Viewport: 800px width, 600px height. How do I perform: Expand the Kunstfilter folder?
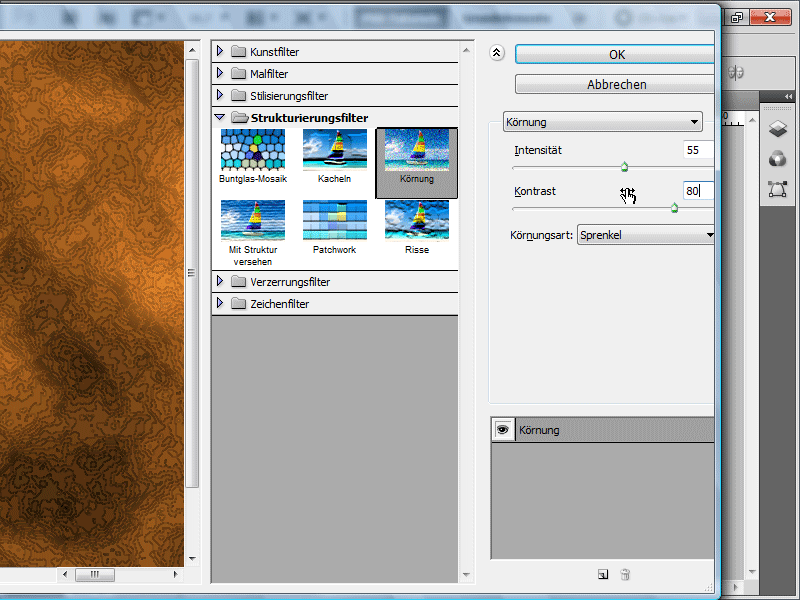(220, 51)
